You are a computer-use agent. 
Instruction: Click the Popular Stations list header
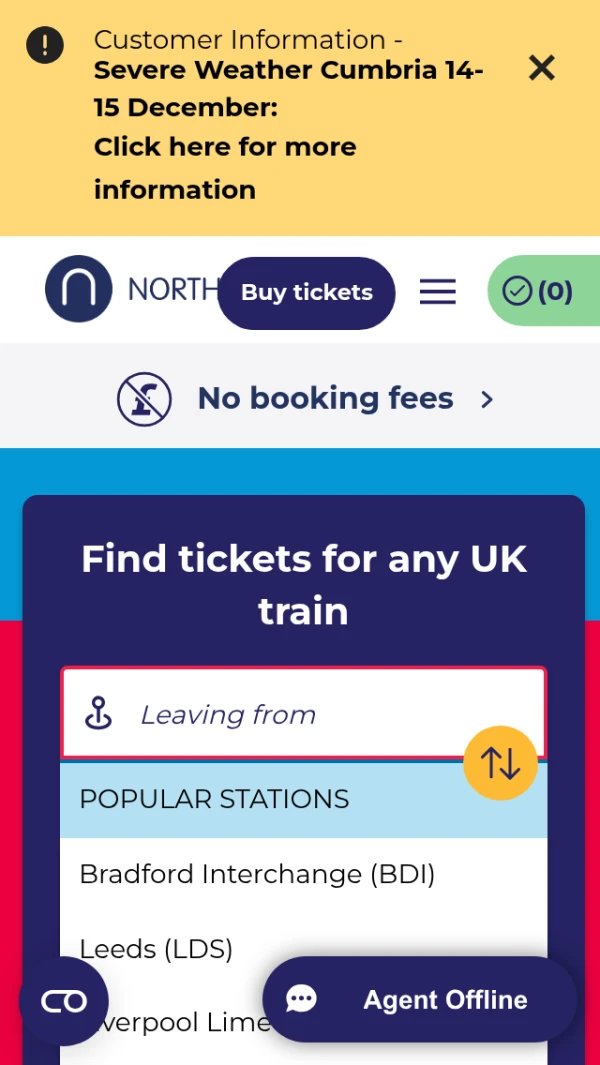point(214,799)
